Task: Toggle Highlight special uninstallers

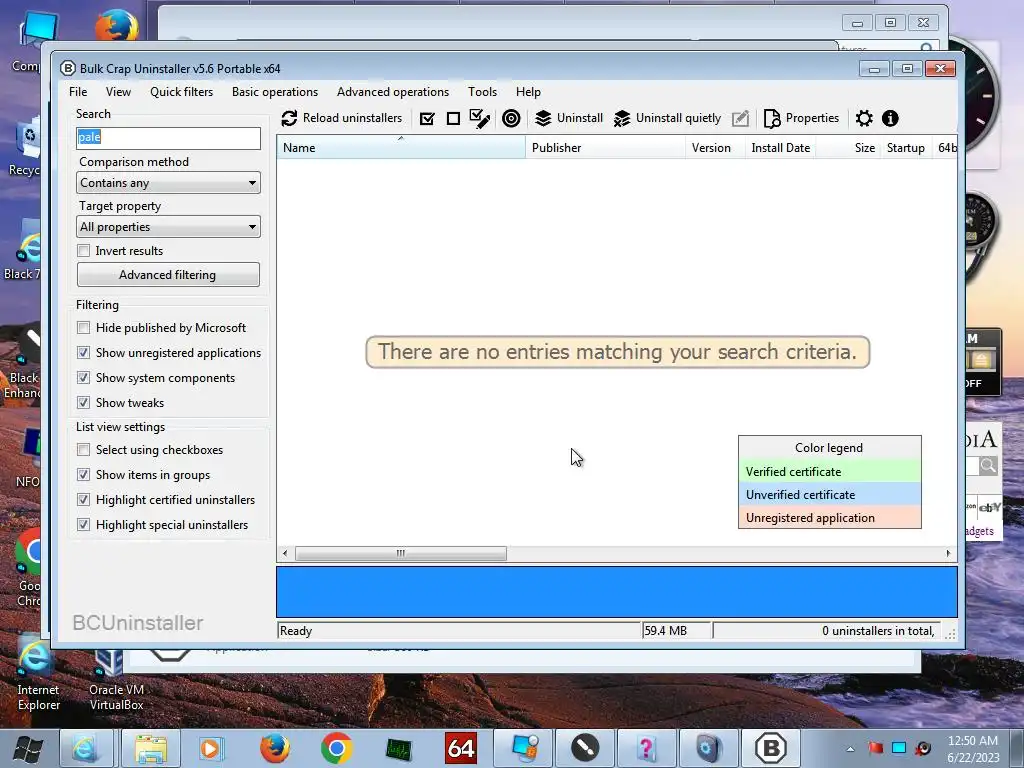Action: (84, 524)
